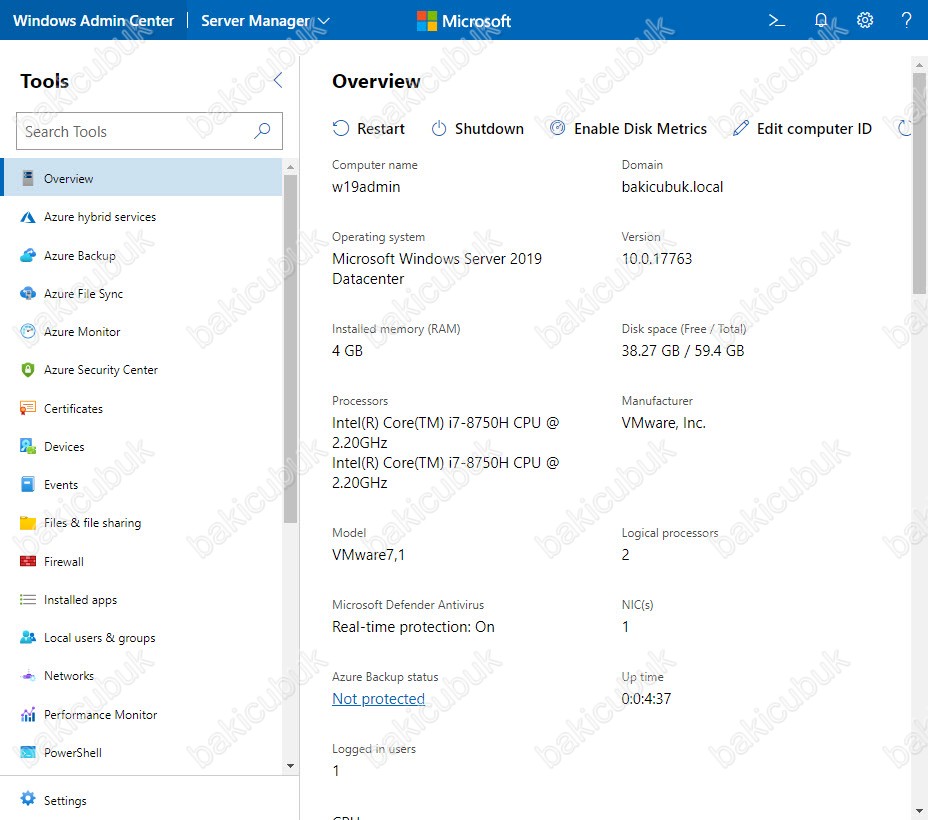Click the Azure Security Center shield icon
Viewport: 928px width, 820px height.
28,370
